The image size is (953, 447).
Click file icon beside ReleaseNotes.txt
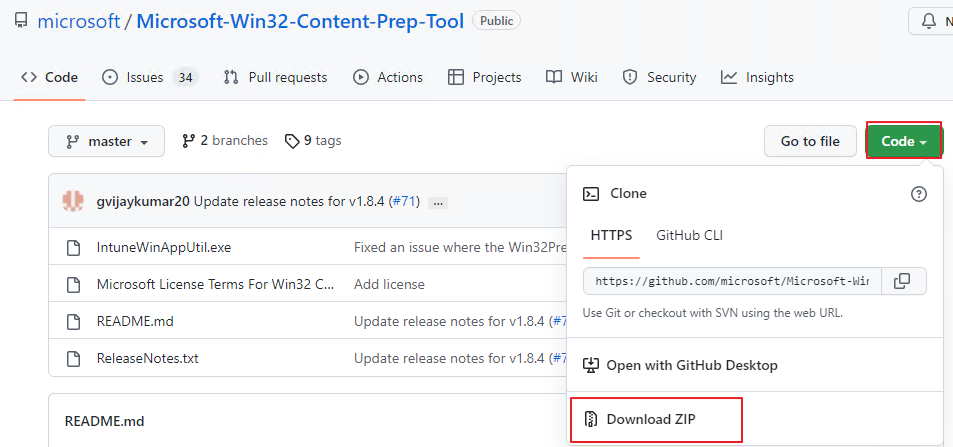[x=74, y=358]
